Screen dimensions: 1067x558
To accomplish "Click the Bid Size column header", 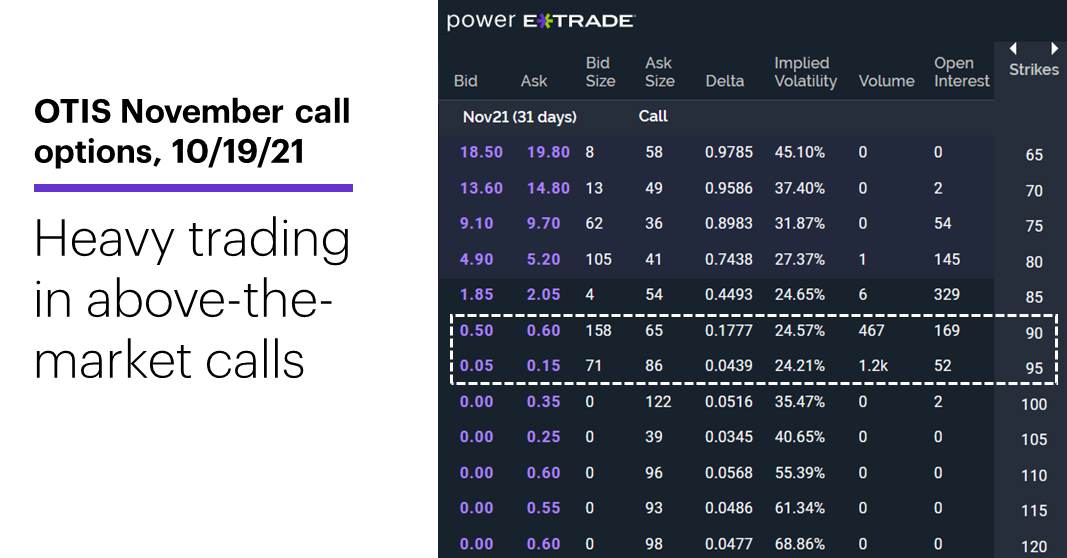I will point(600,72).
